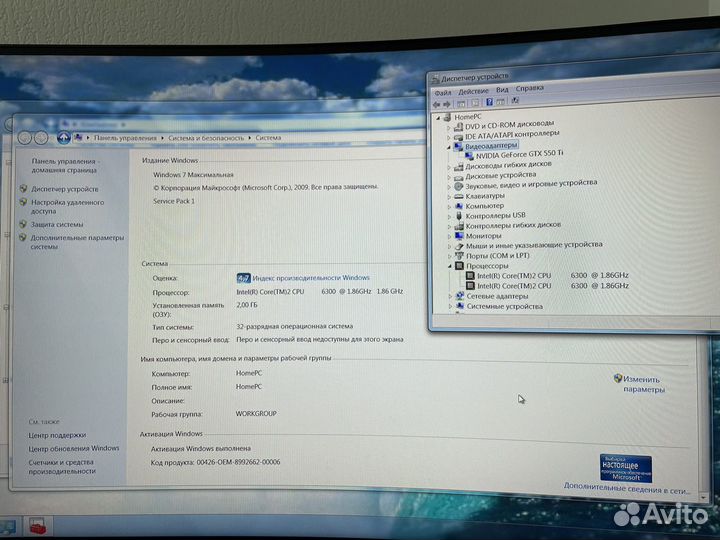Go to Панель управления in breadcrumb
This screenshot has width=720, height=540.
(x=125, y=138)
